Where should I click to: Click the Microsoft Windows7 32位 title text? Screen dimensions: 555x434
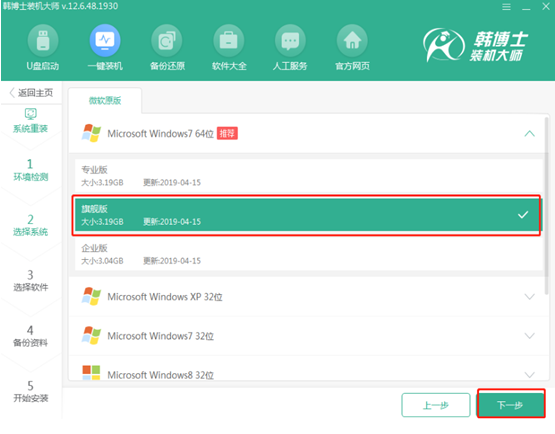click(160, 336)
